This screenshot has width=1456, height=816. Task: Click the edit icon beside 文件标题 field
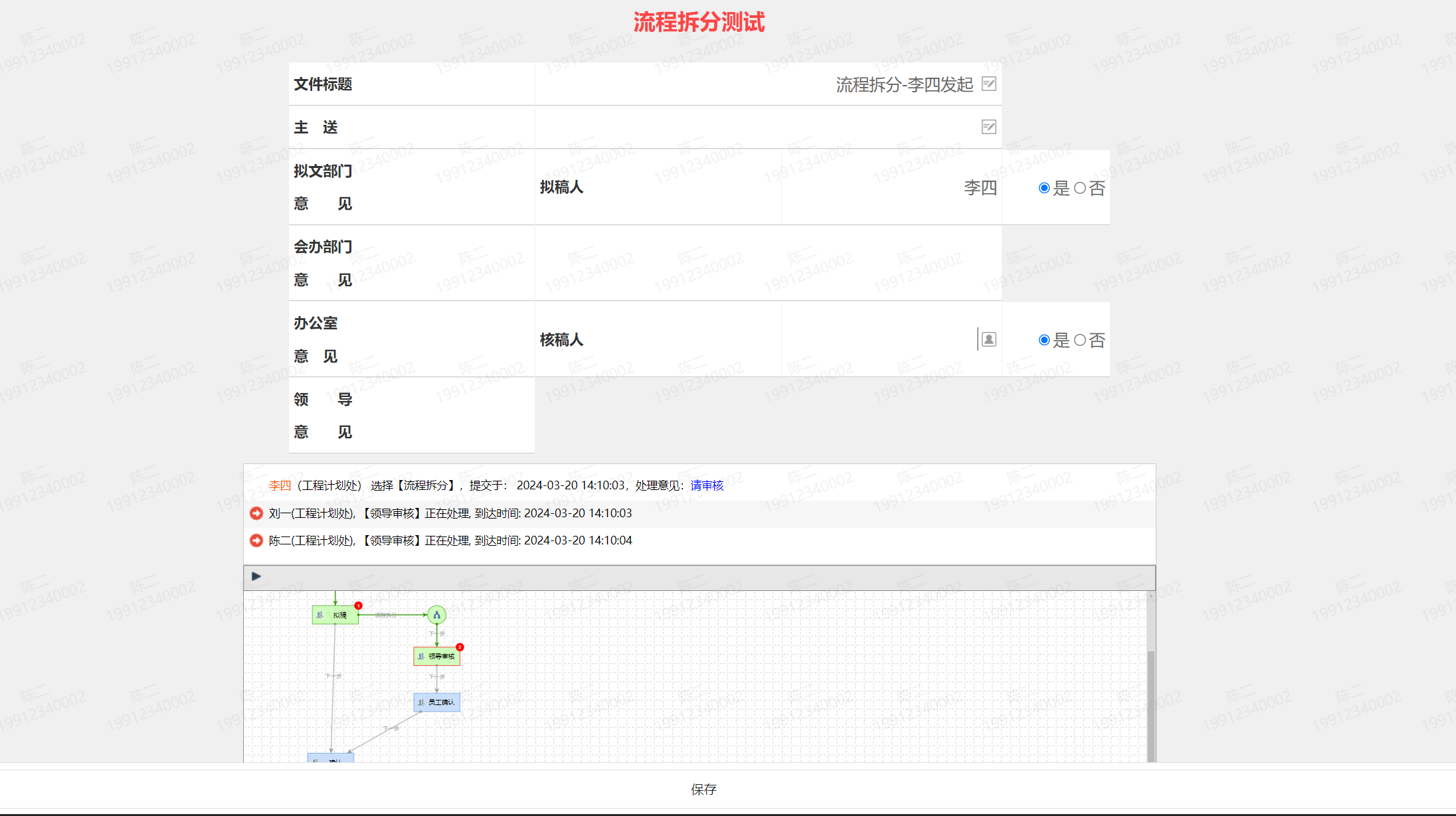point(988,84)
